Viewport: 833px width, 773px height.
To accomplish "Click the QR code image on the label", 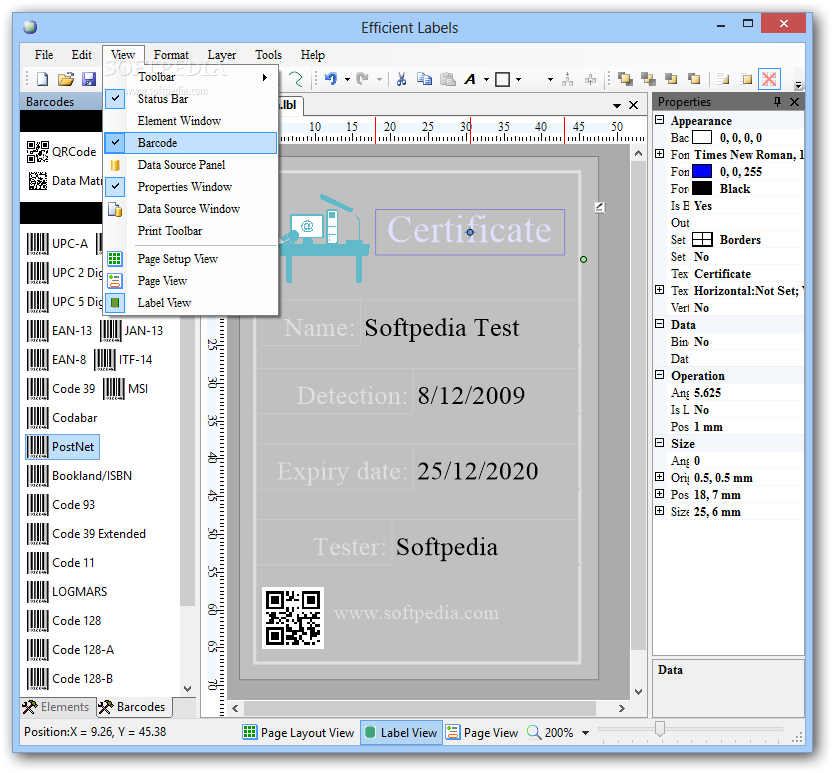I will point(293,618).
